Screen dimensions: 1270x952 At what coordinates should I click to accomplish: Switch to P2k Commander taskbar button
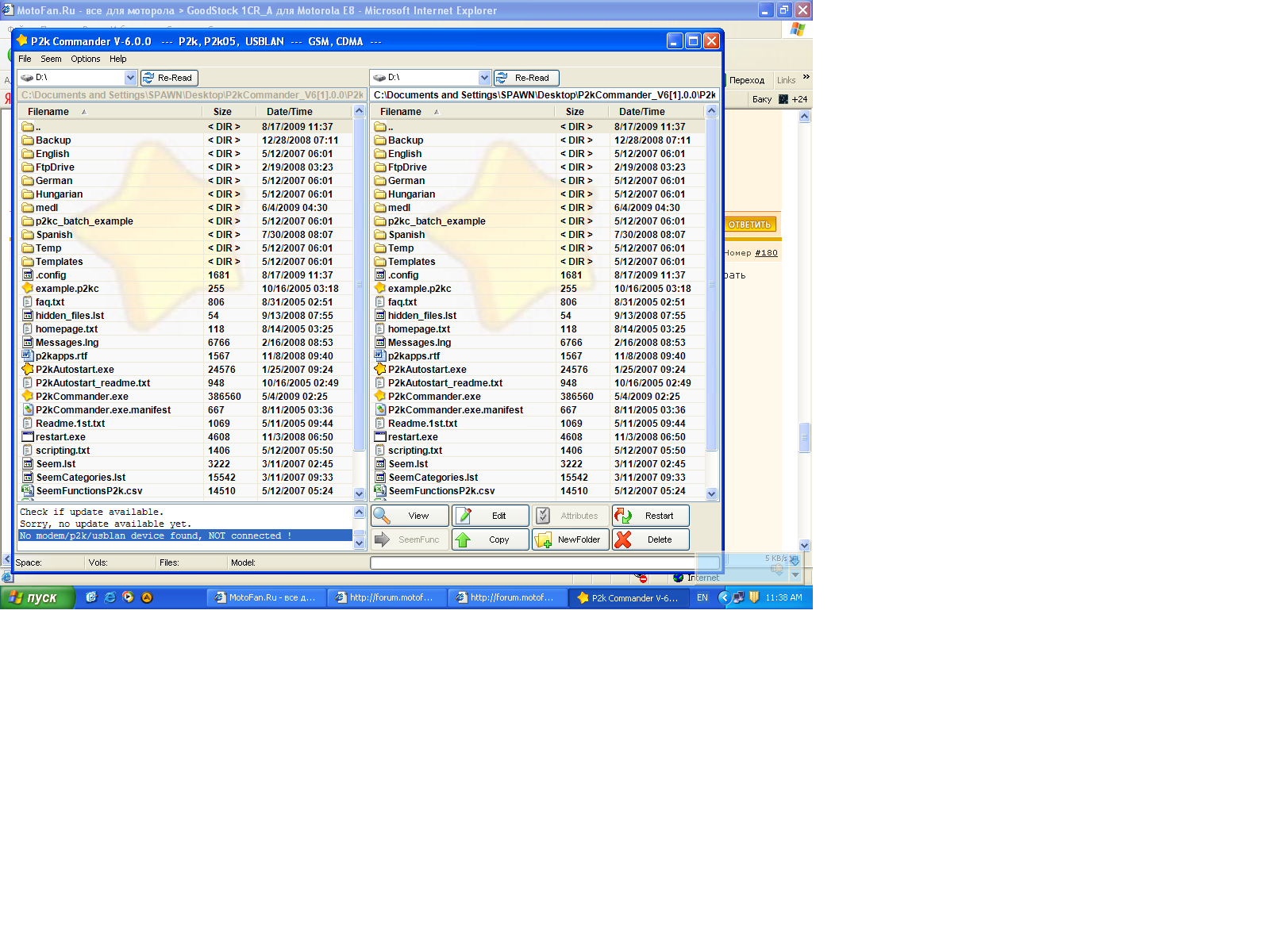pos(629,597)
